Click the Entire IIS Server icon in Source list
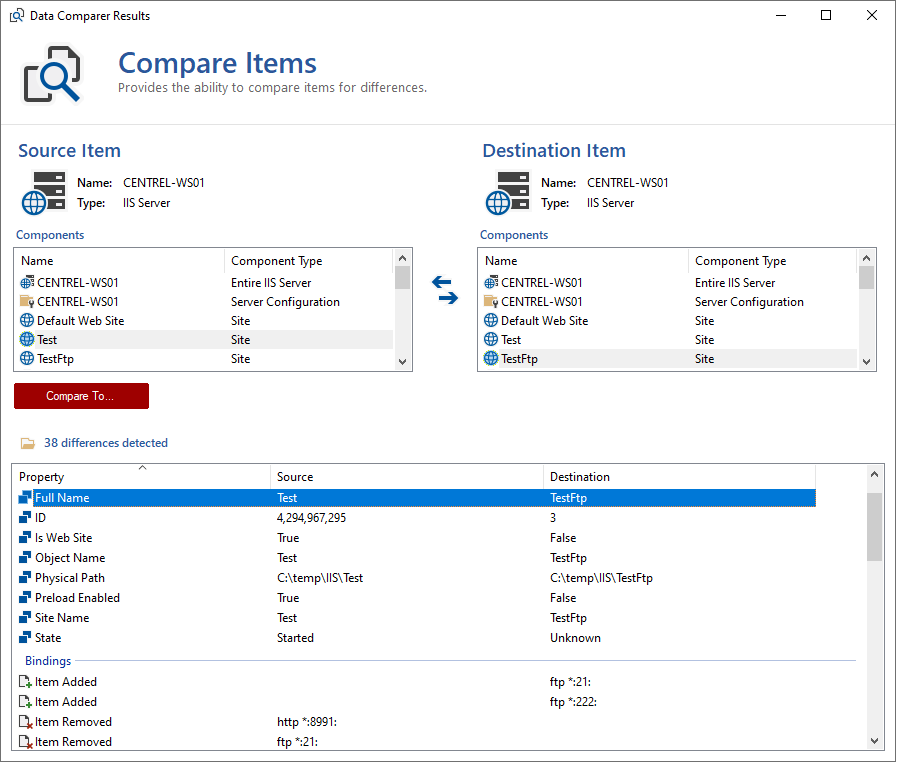Viewport: 910px width, 774px height. coord(27,283)
